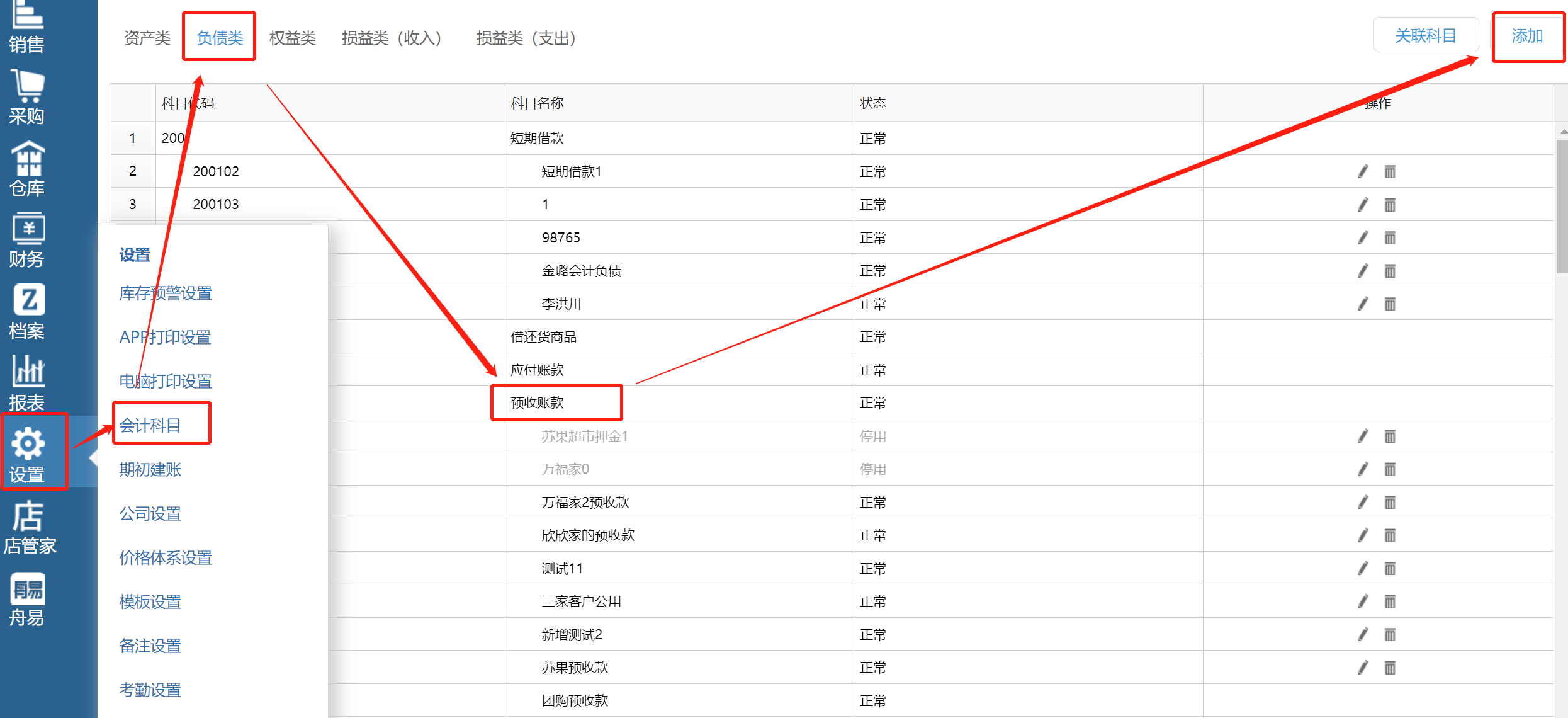Screen dimensions: 1568x718
Task: Select the 应付账款 subject row
Action: (x=832, y=370)
